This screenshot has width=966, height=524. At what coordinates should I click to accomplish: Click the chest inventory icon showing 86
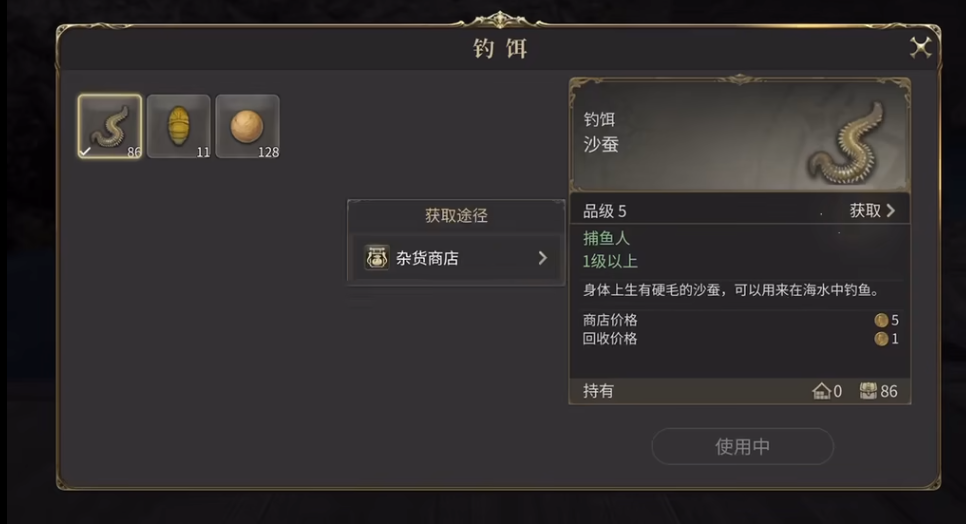coord(868,391)
